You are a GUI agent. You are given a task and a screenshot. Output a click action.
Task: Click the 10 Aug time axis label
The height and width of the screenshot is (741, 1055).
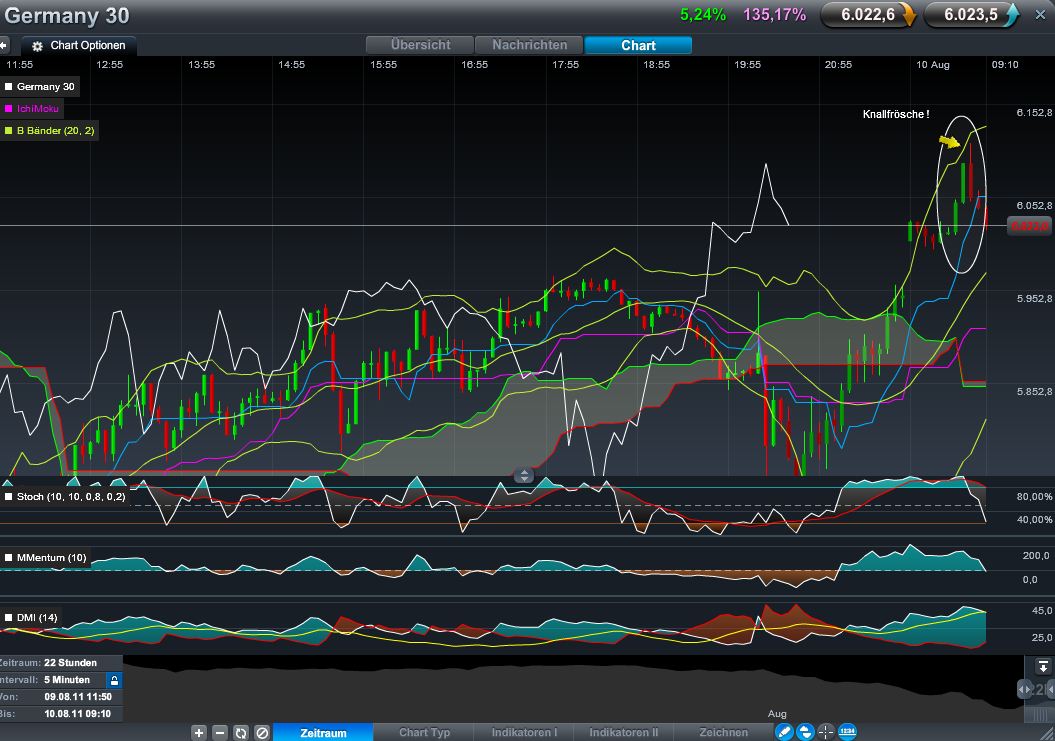point(933,65)
